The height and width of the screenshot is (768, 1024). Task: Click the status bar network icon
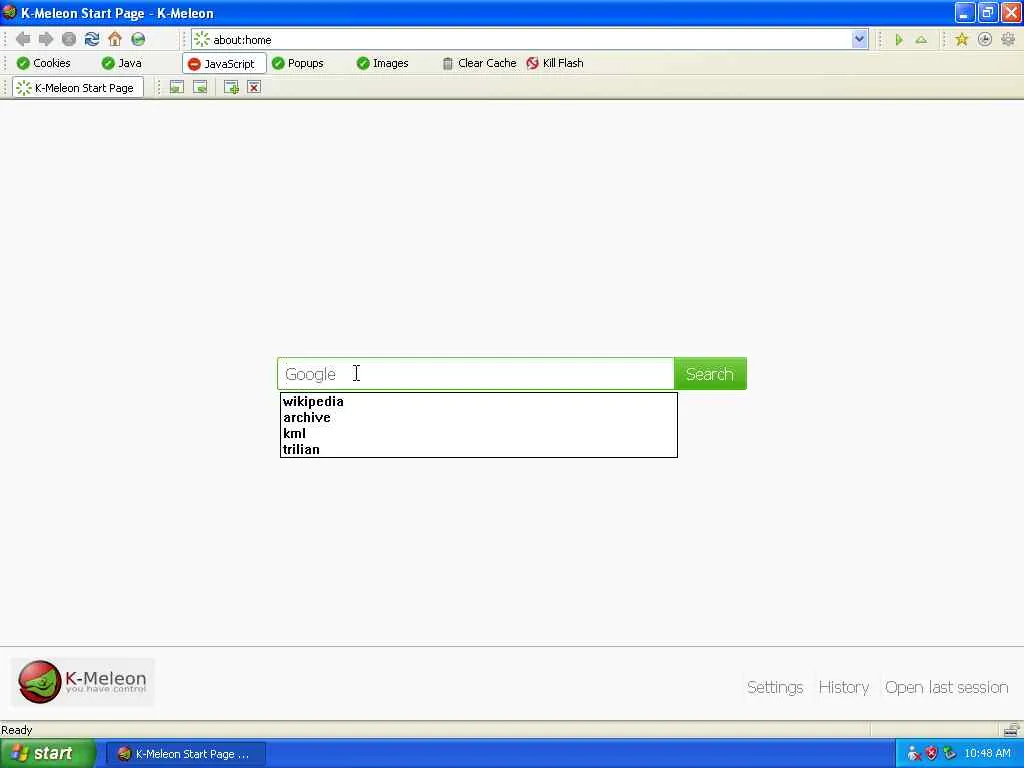click(1012, 729)
